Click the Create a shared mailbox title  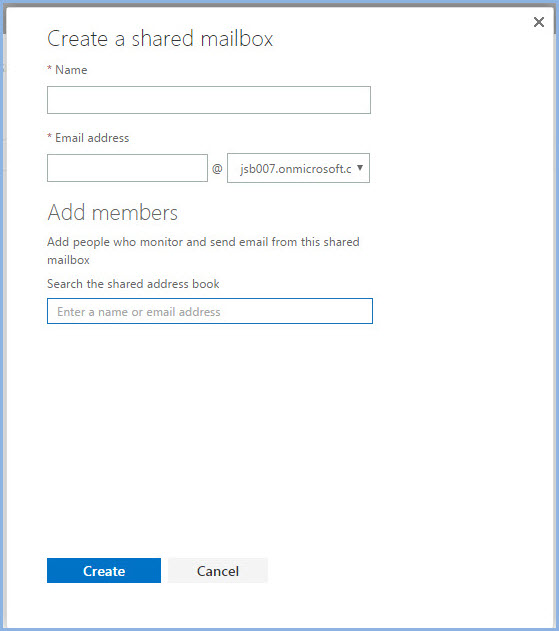pos(160,39)
